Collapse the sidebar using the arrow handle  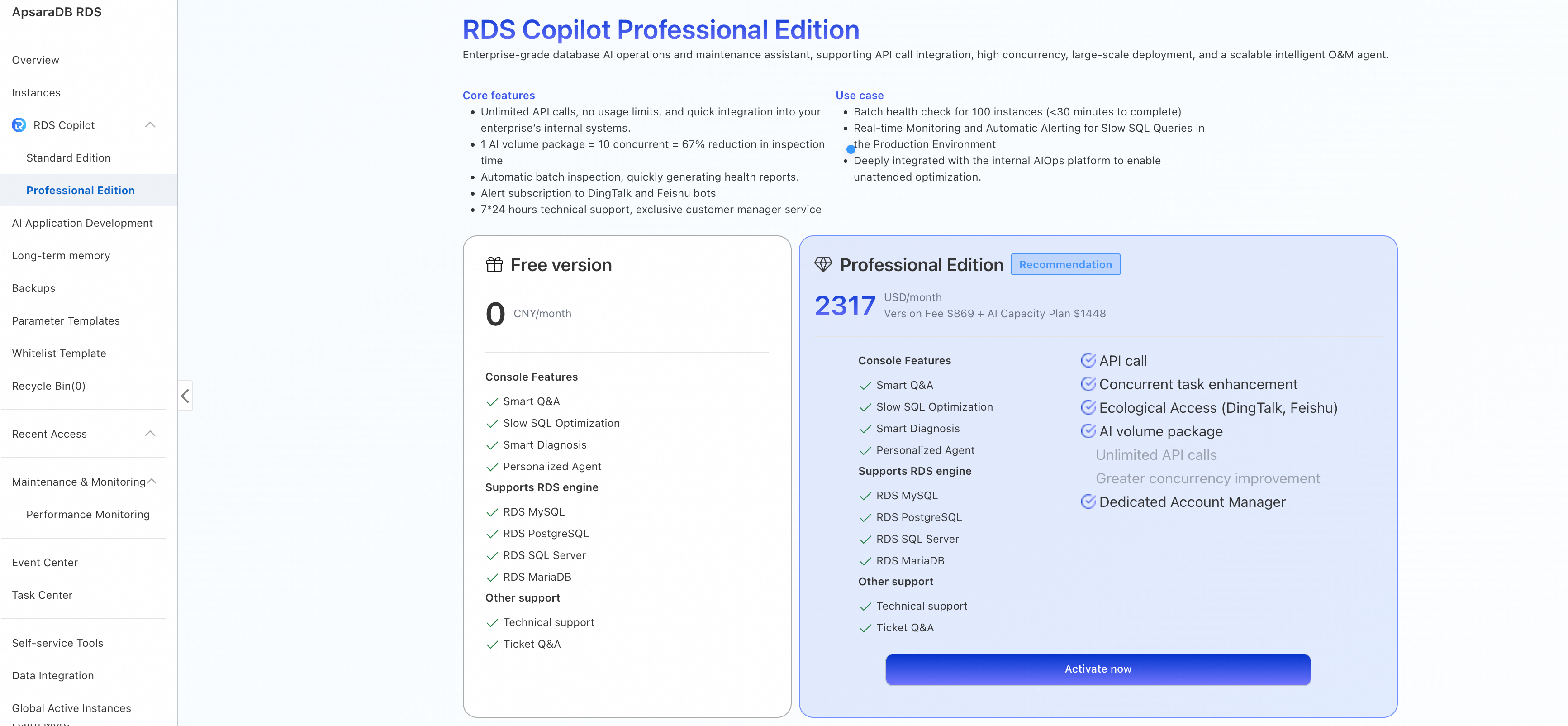185,396
